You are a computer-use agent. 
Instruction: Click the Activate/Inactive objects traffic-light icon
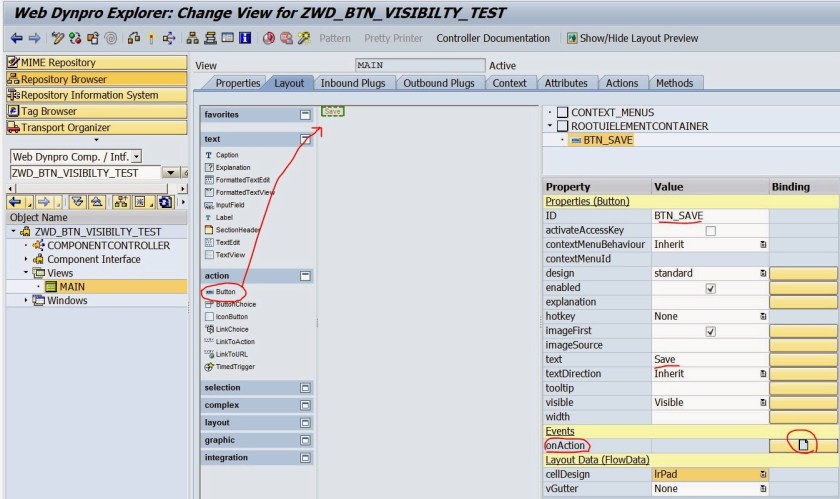pyautogui.click(x=75, y=38)
